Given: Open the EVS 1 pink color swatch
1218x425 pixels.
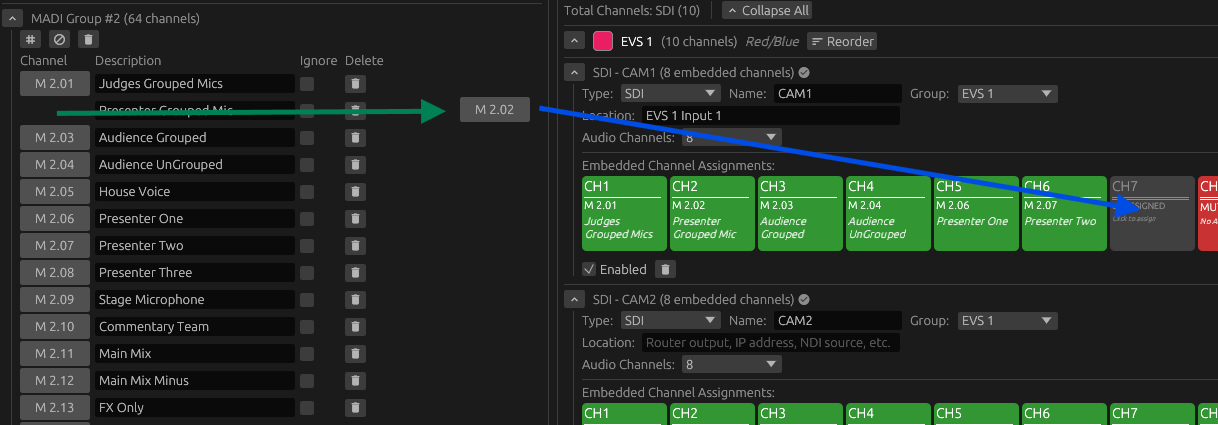Looking at the screenshot, I should click(x=602, y=41).
